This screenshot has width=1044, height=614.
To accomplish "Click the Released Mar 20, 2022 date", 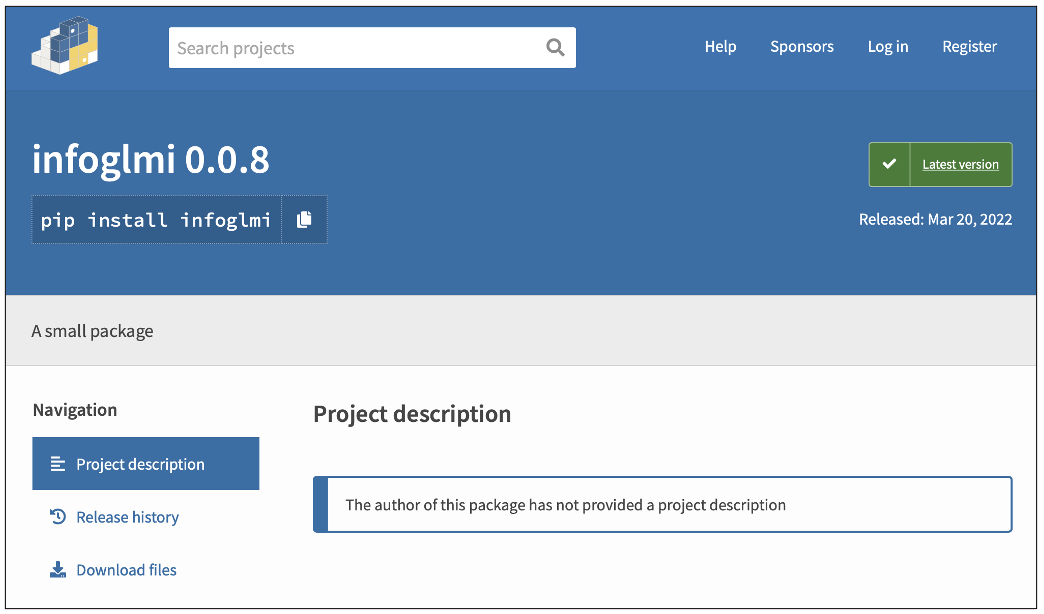I will tap(935, 220).
